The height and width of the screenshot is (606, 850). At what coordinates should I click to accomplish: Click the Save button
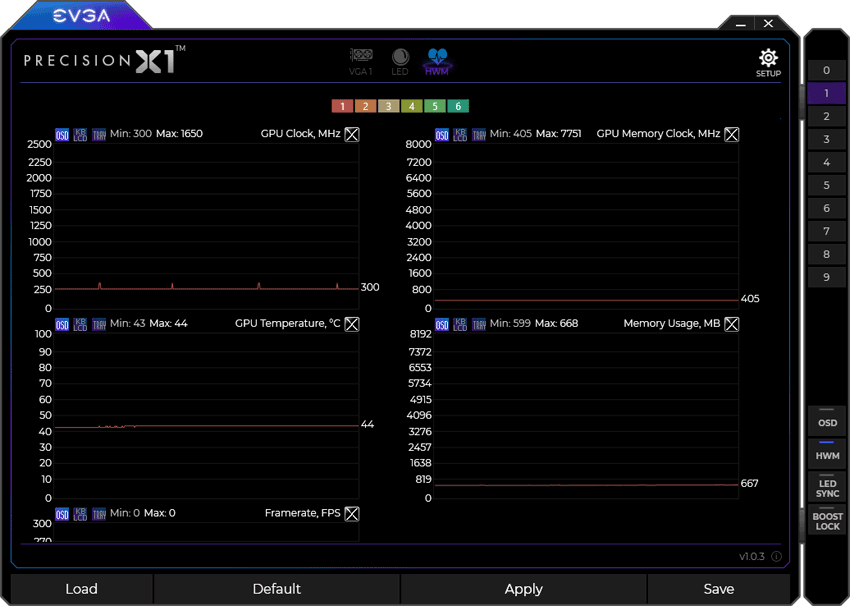click(x=719, y=589)
